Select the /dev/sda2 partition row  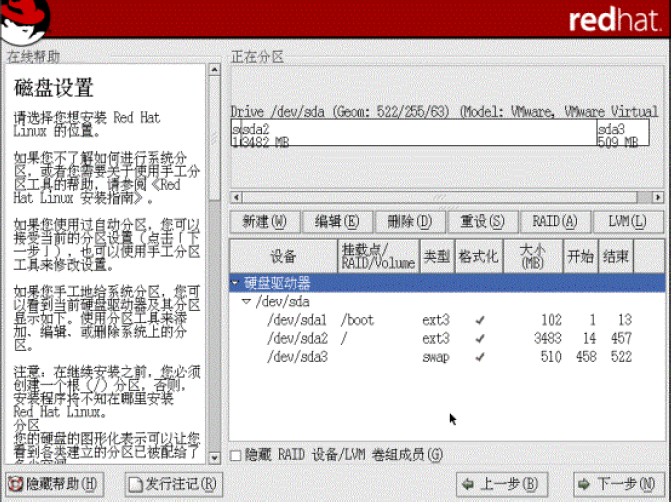pos(447,339)
